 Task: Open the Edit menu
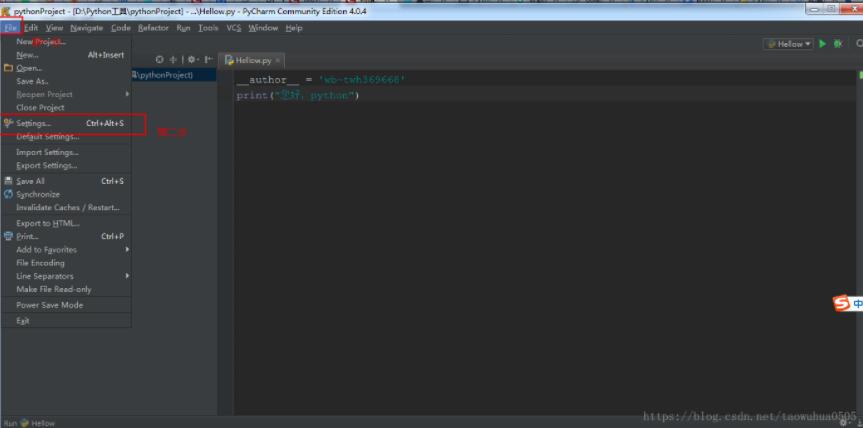(31, 28)
